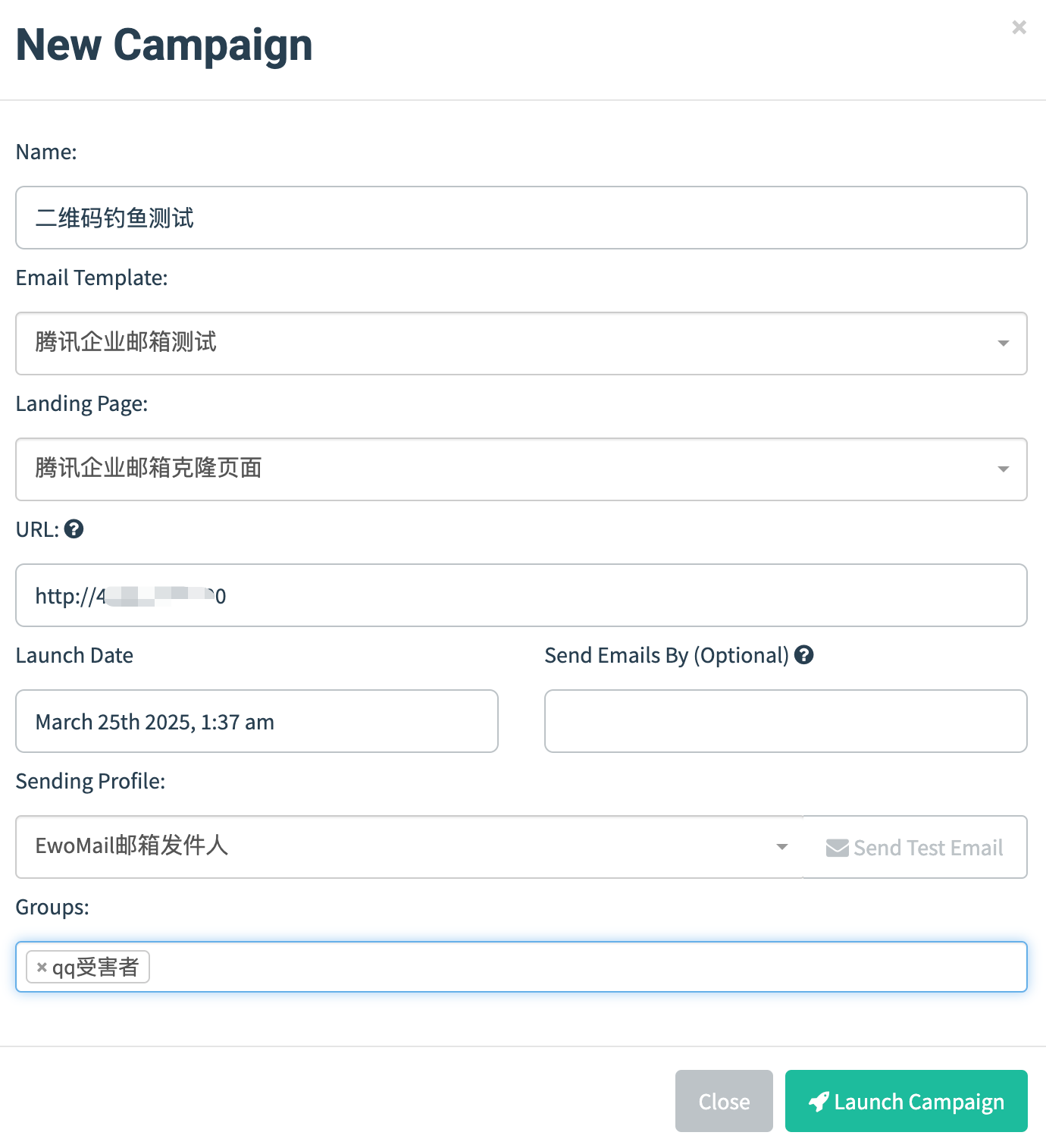Click the Launch Date field
The image size is (1046, 1148).
pyautogui.click(x=256, y=721)
